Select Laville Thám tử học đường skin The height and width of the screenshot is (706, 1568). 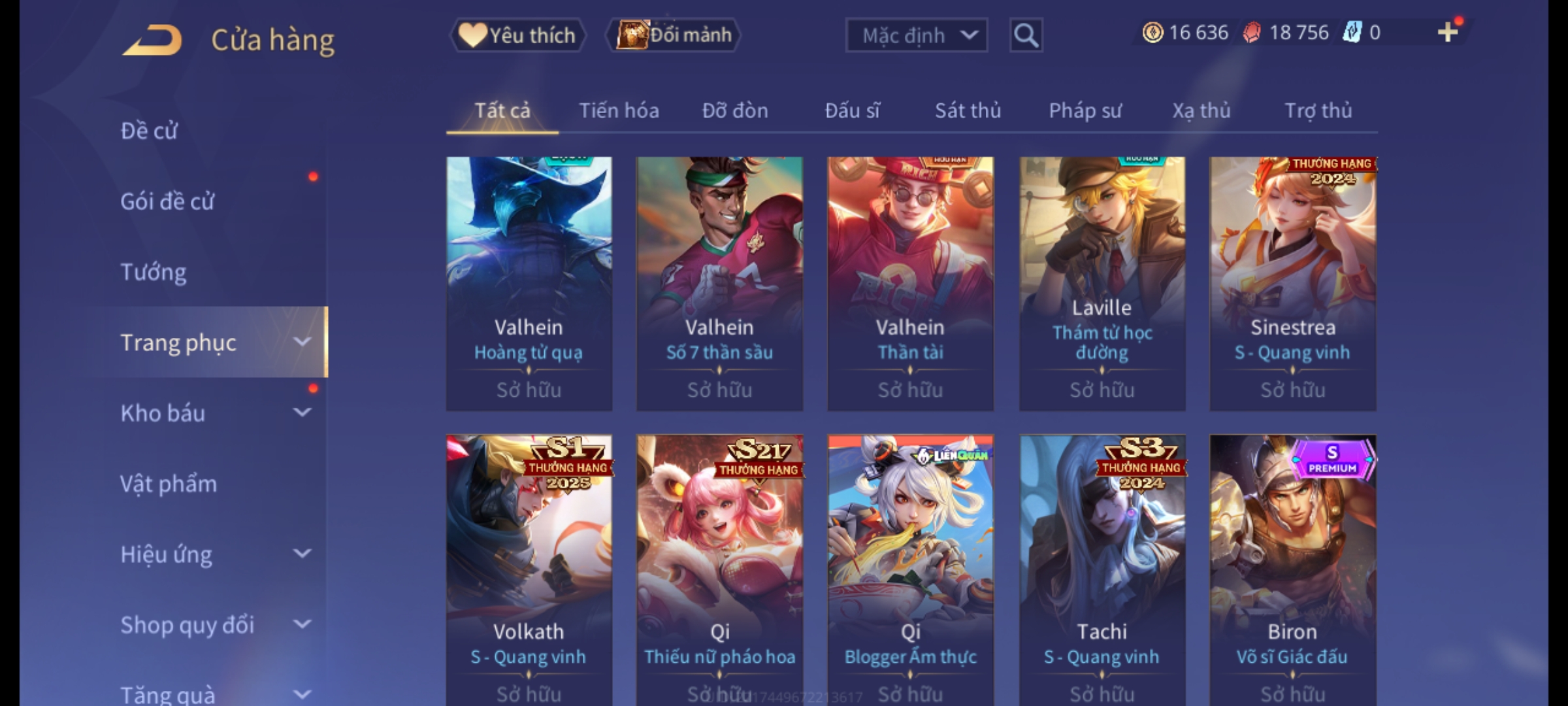pos(1102,284)
